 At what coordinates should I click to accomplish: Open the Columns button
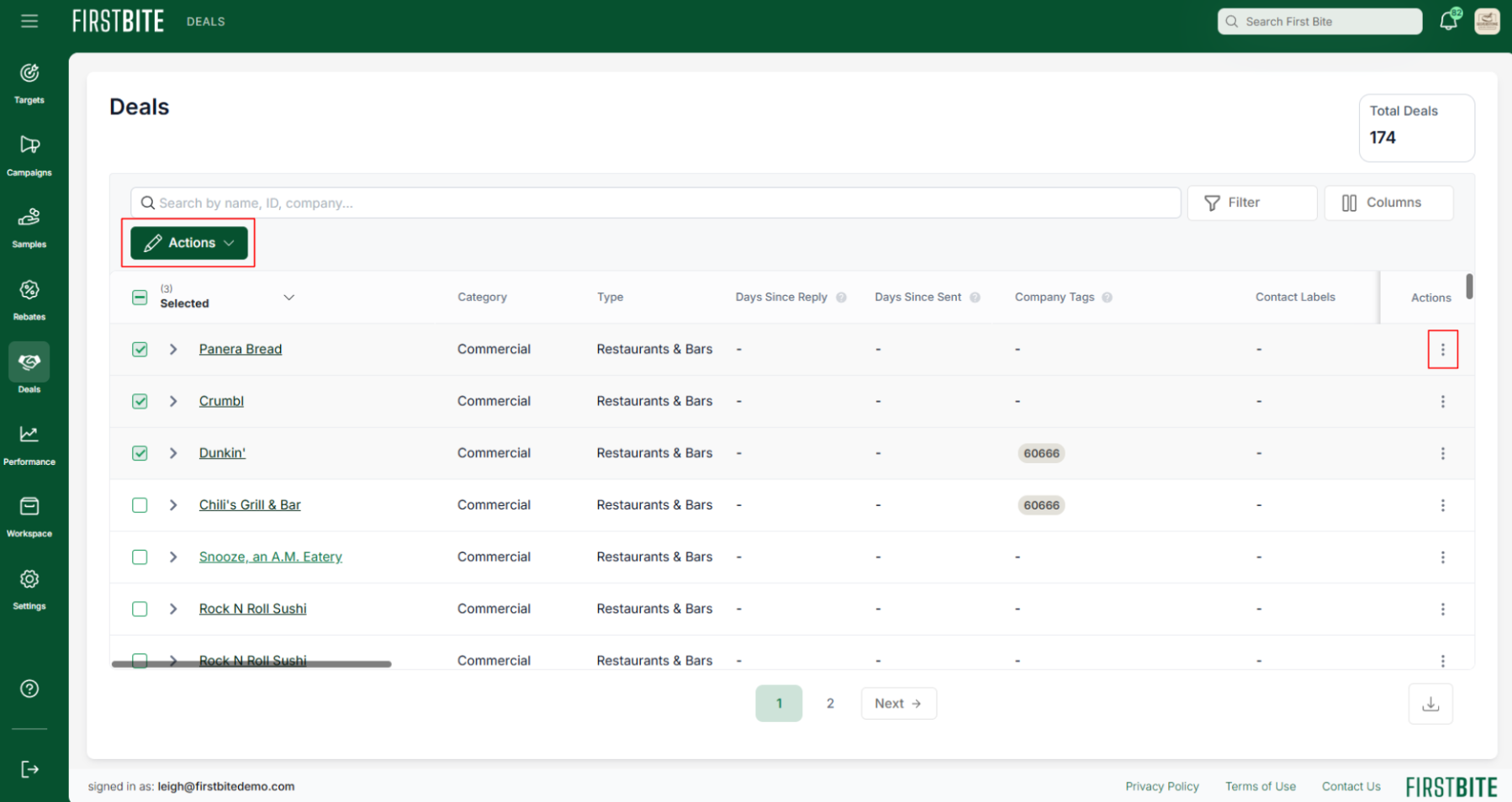coord(1388,203)
